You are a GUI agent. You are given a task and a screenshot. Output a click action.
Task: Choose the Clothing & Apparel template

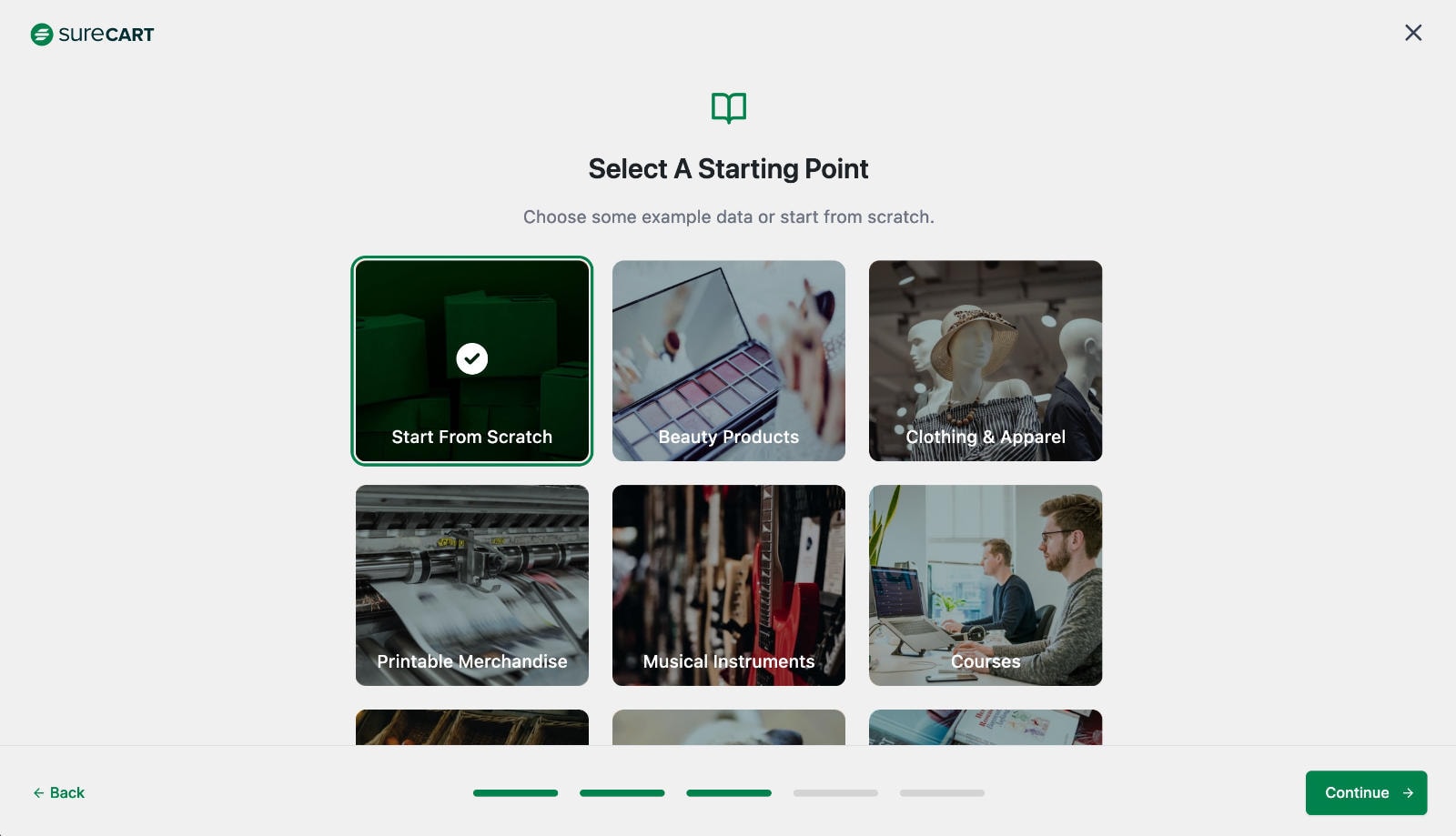point(986,361)
